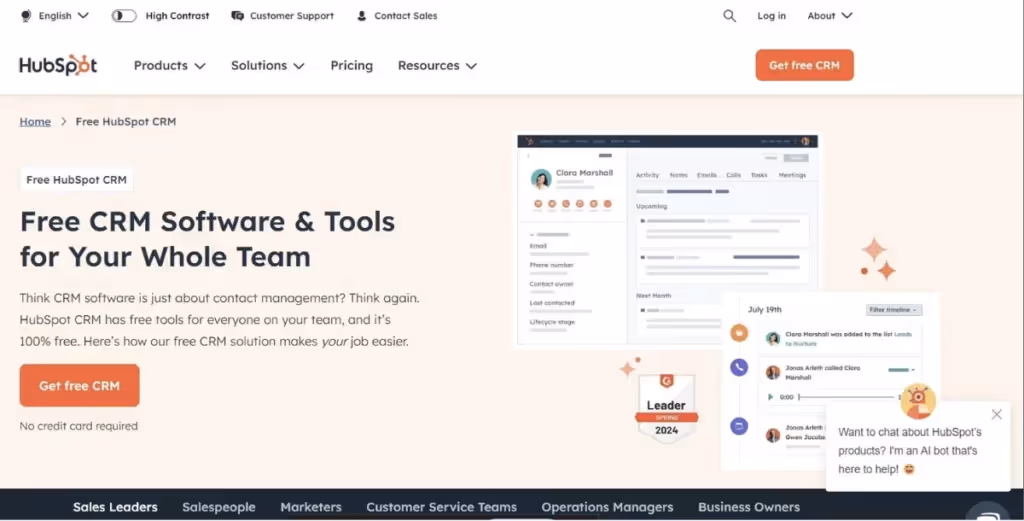Click the Free CRM Software headline
Viewport: 1024px width, 521px height.
pyautogui.click(x=208, y=239)
